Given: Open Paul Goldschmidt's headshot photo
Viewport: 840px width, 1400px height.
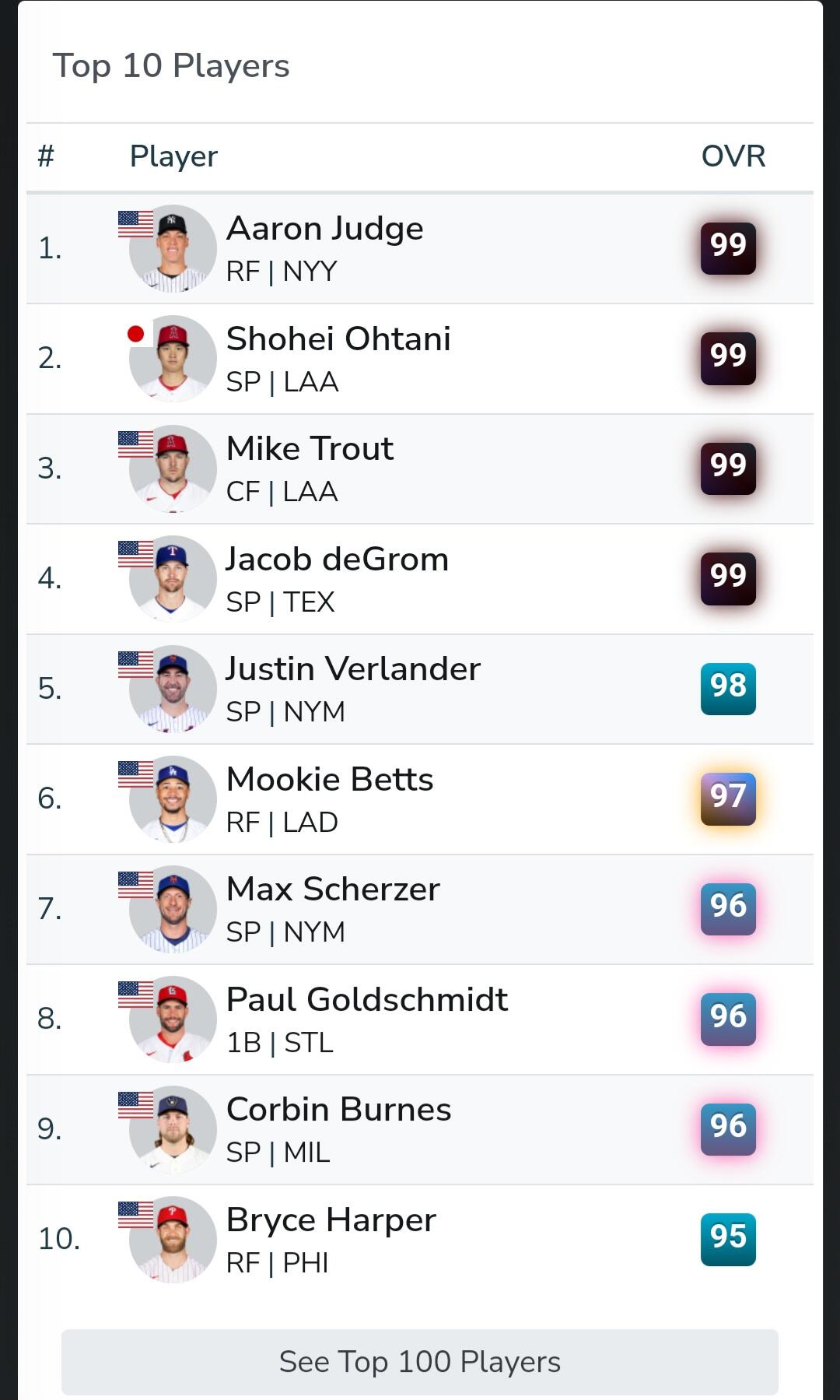Looking at the screenshot, I should (173, 1019).
